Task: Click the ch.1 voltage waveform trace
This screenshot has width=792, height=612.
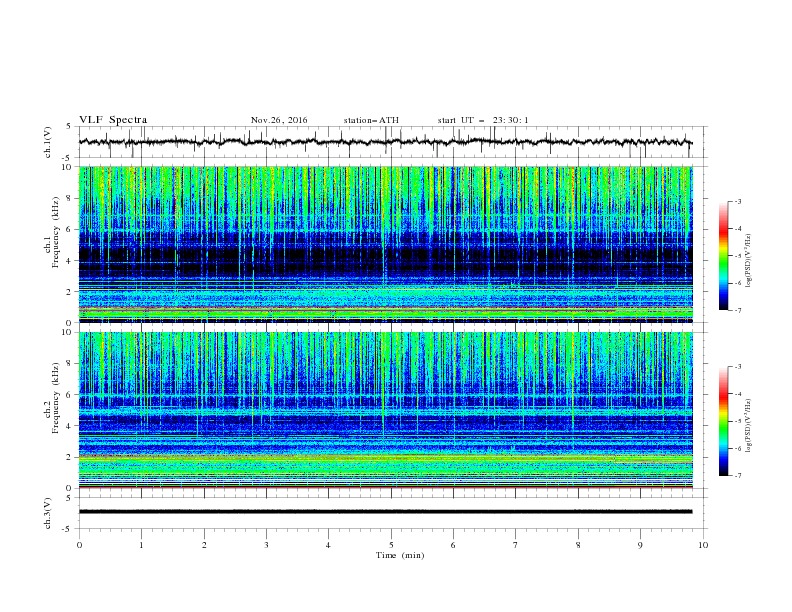Action: [x=385, y=142]
